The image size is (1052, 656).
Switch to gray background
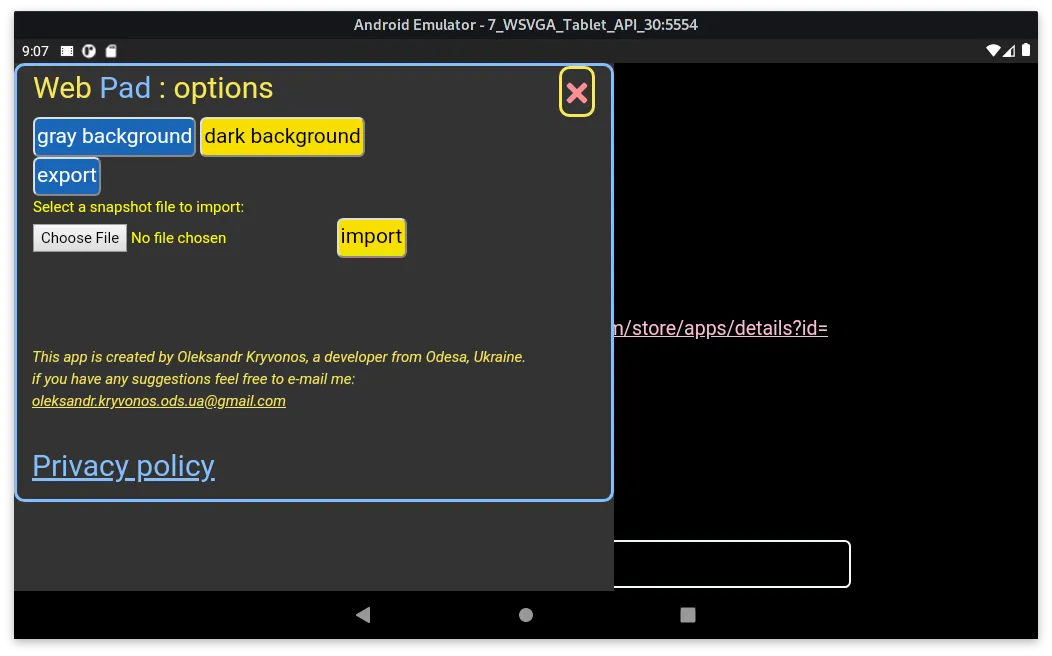coord(114,137)
